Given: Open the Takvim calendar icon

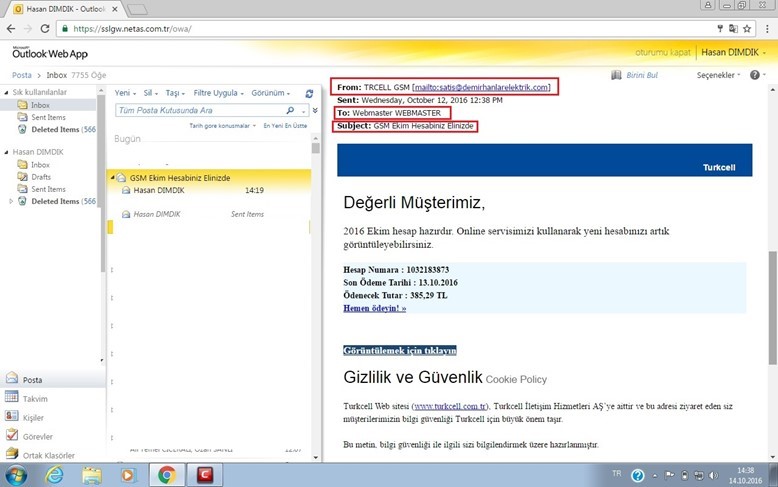Looking at the screenshot, I should click(11, 397).
